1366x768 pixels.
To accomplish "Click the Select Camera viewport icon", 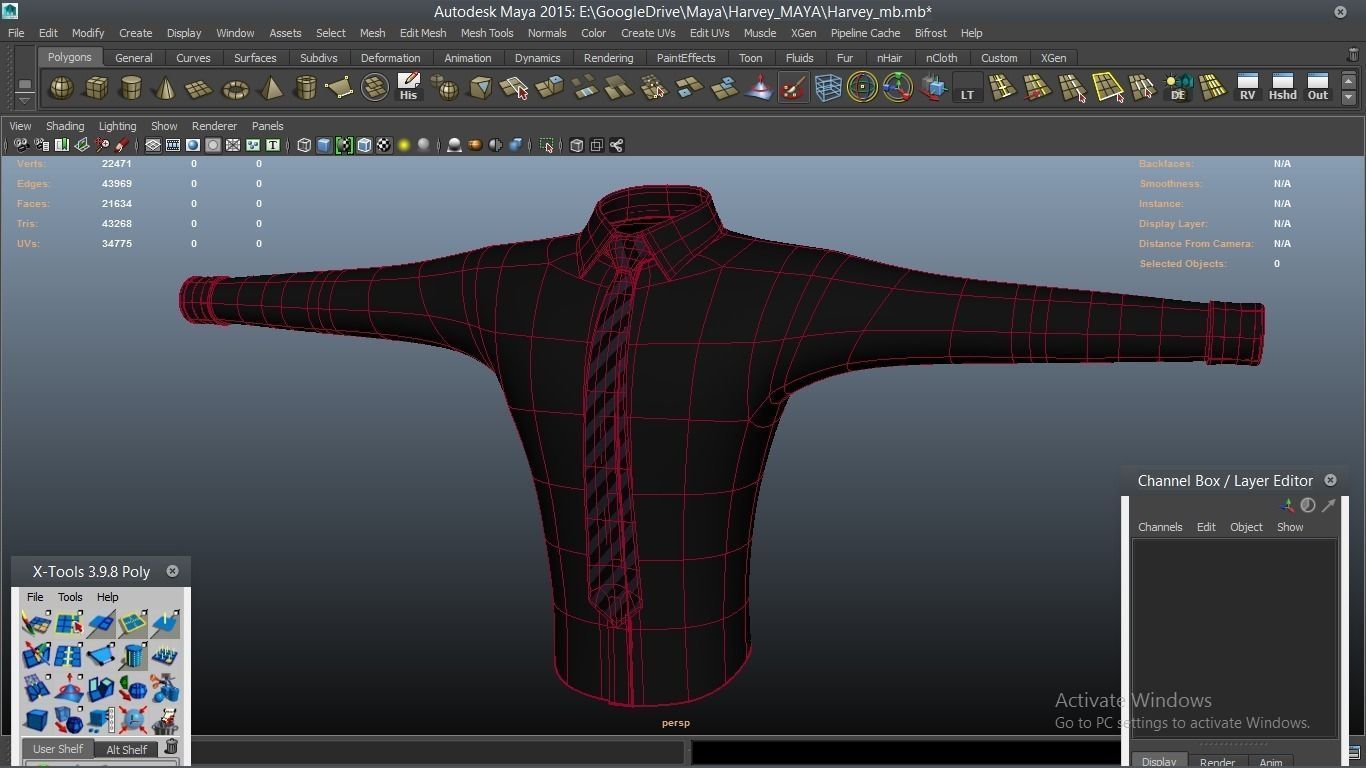I will 21,146.
